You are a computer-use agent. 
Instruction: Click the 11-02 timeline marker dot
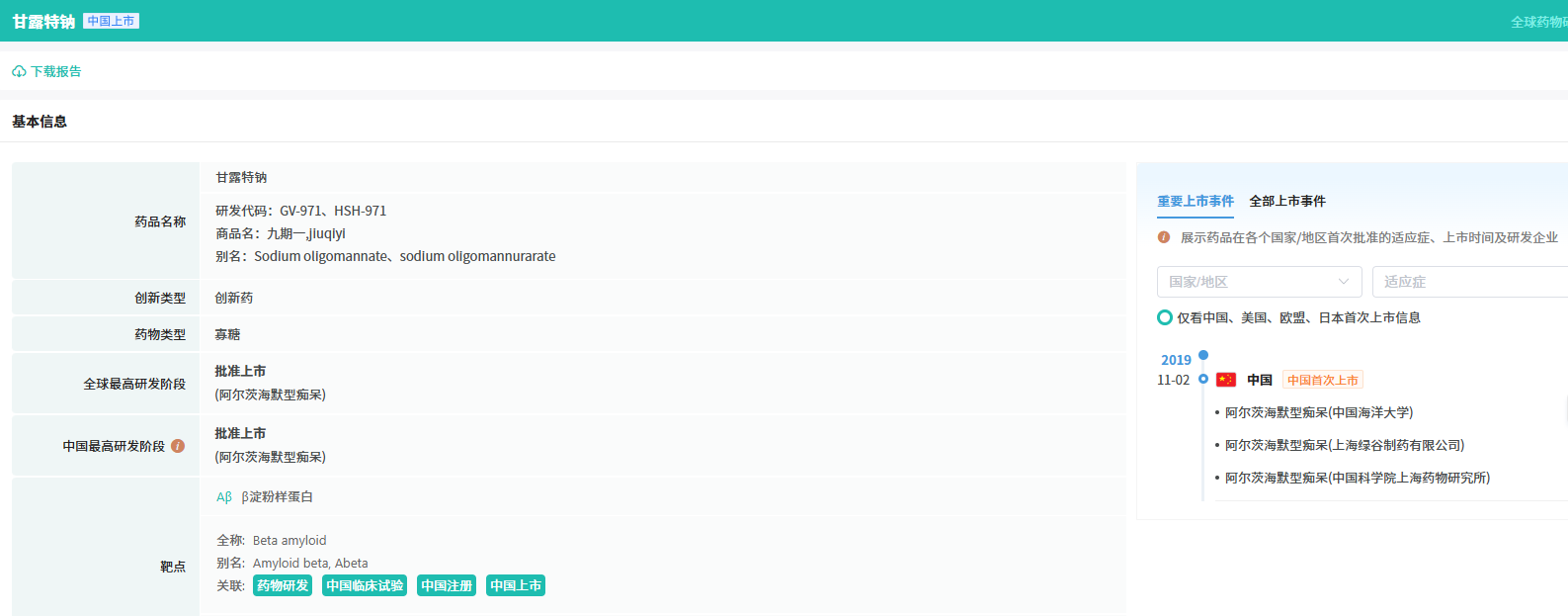pyautogui.click(x=1202, y=379)
